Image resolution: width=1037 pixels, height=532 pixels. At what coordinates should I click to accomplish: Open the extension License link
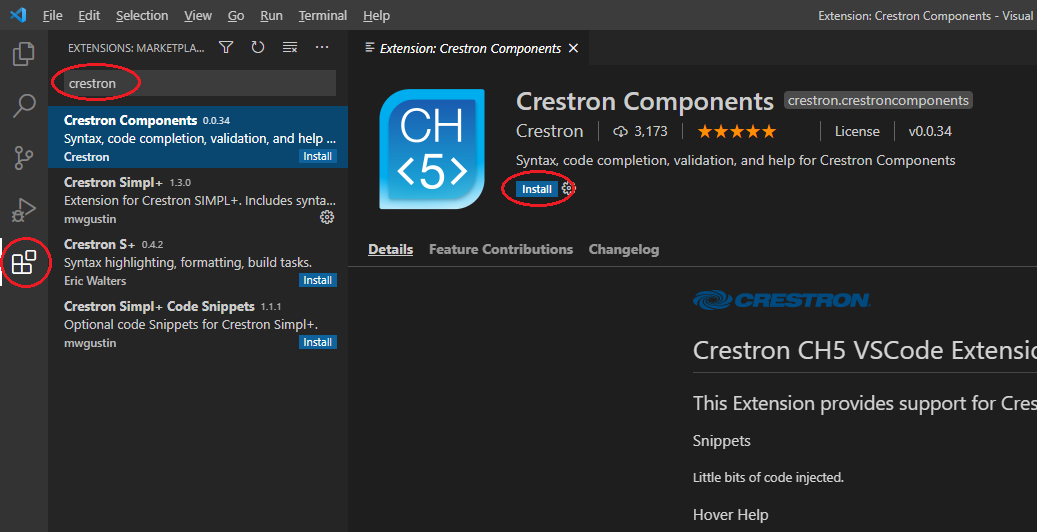coord(857,131)
